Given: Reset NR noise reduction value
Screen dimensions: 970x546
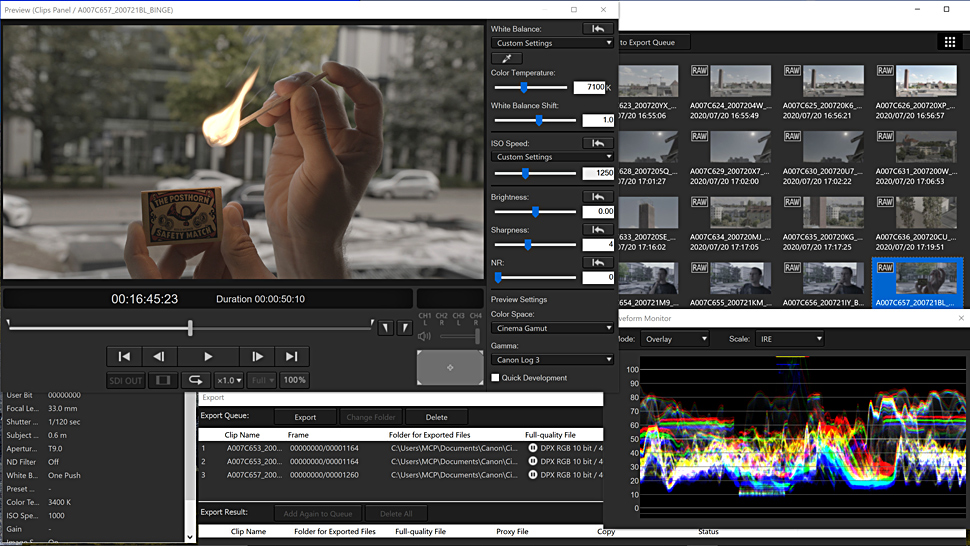Looking at the screenshot, I should coord(598,262).
